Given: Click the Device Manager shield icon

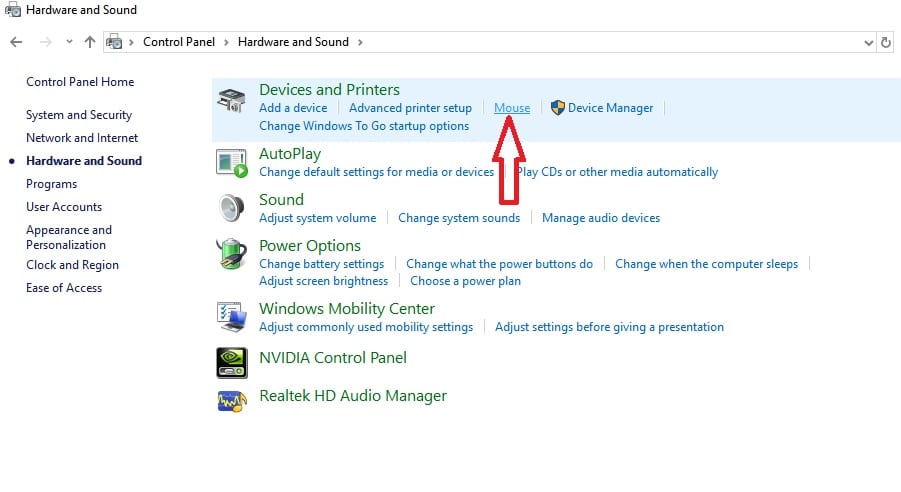Looking at the screenshot, I should 558,108.
